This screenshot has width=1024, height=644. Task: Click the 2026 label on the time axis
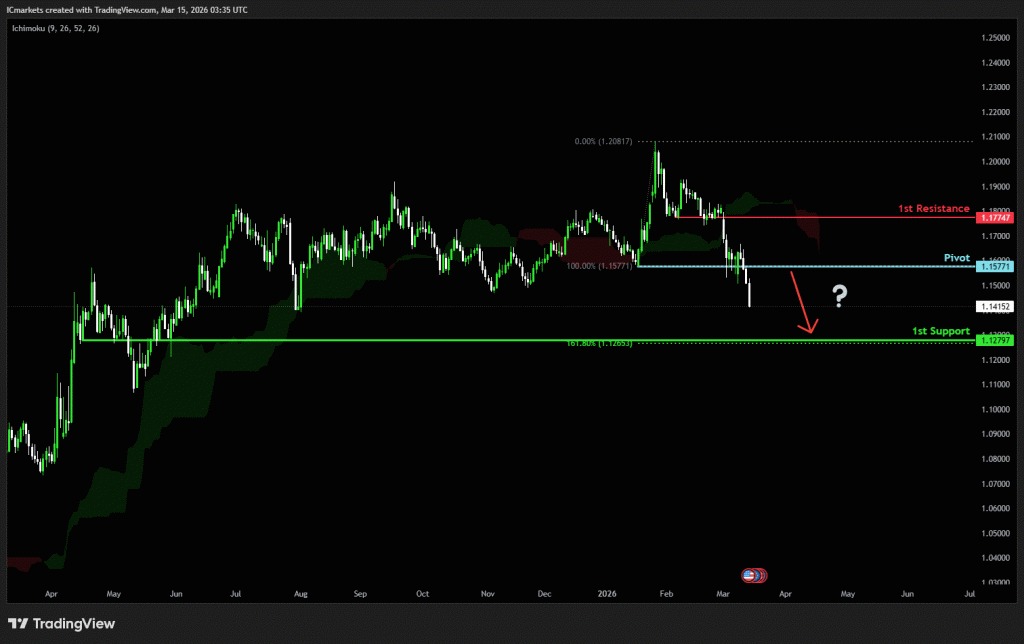tap(608, 593)
